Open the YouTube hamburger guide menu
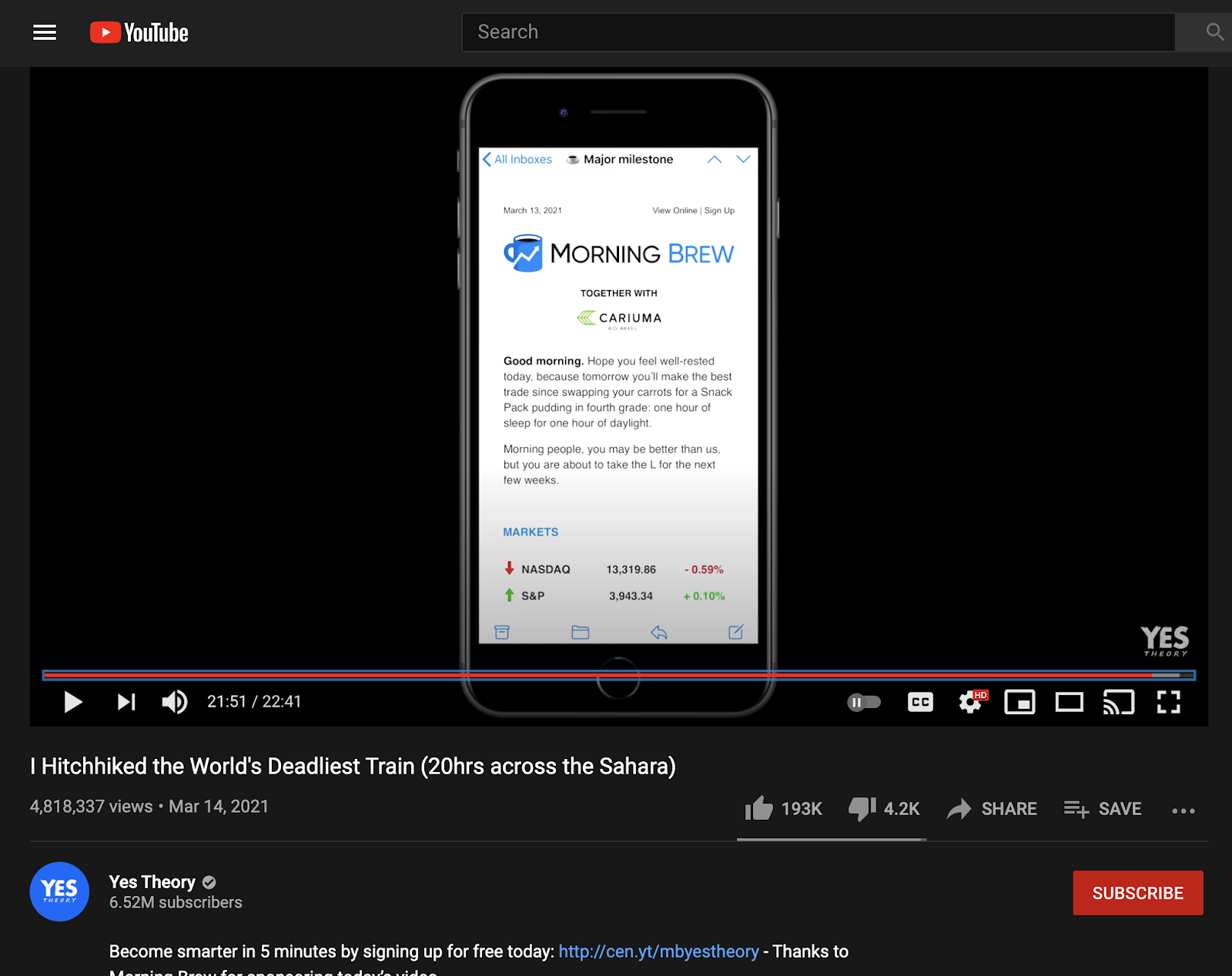 [x=45, y=32]
